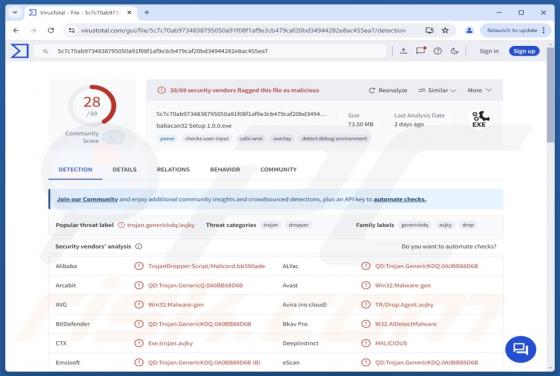Switch to the RELATIONS tab
The height and width of the screenshot is (376, 560).
click(173, 170)
